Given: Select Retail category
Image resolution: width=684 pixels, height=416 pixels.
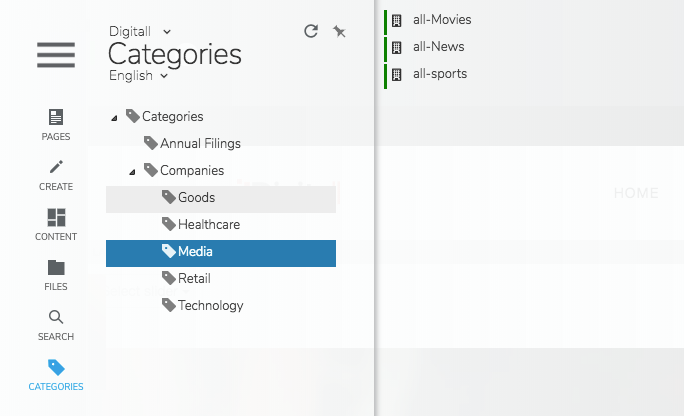Looking at the screenshot, I should pyautogui.click(x=194, y=279).
